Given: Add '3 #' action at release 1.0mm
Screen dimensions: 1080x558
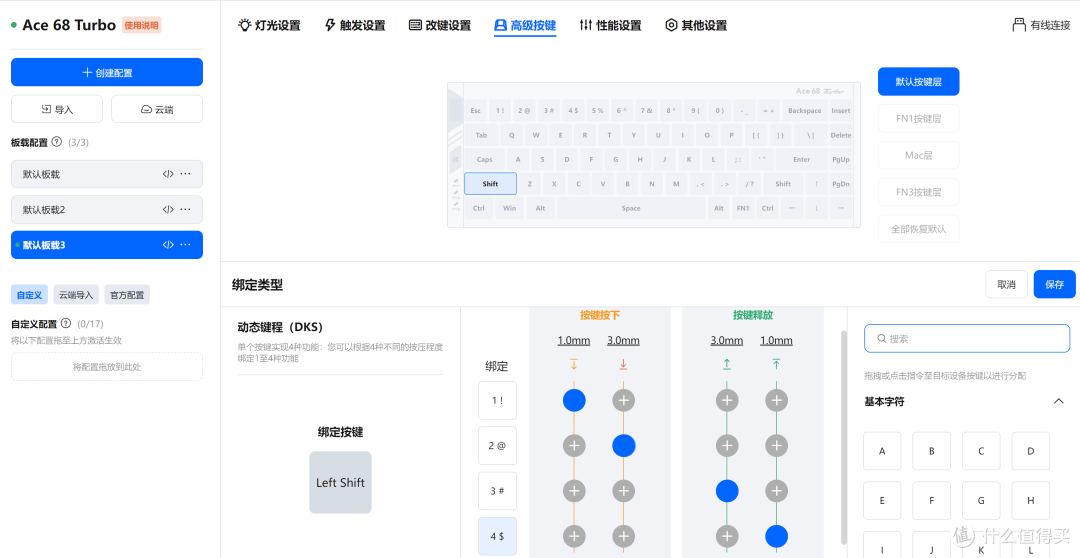Looking at the screenshot, I should [776, 491].
